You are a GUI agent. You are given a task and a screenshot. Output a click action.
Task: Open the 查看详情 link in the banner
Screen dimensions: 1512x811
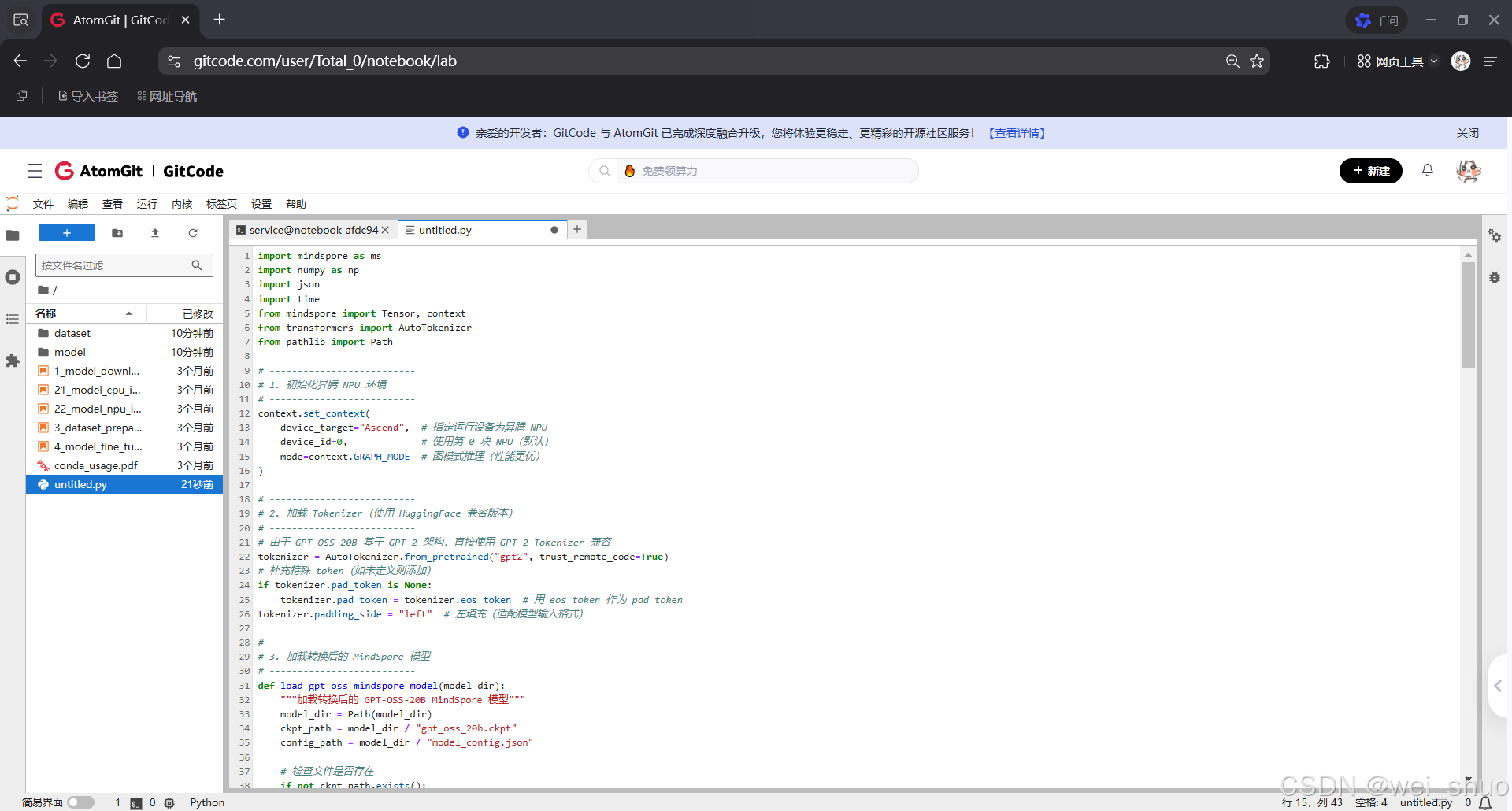click(1017, 133)
